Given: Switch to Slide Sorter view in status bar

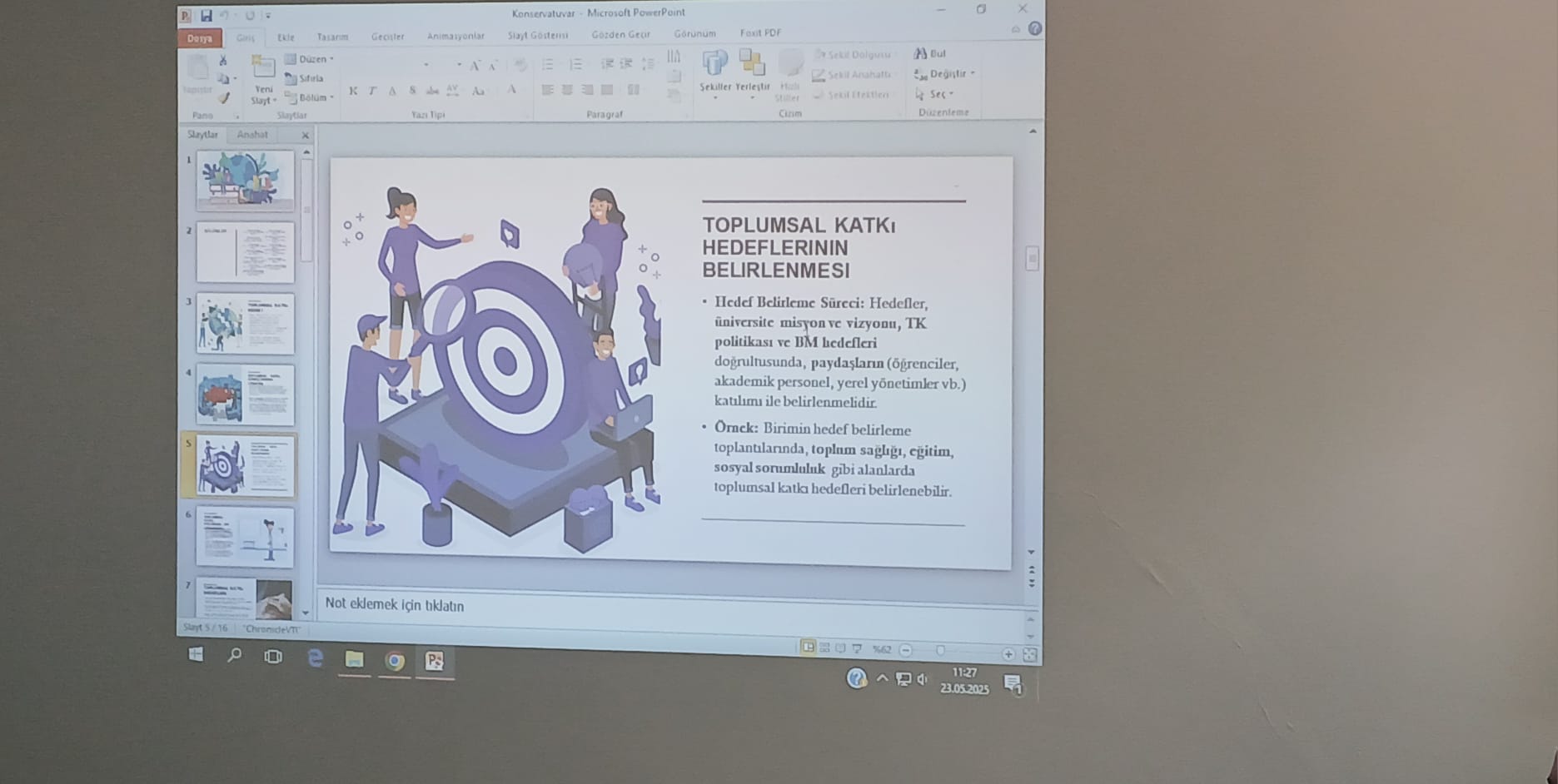Looking at the screenshot, I should pos(824,648).
